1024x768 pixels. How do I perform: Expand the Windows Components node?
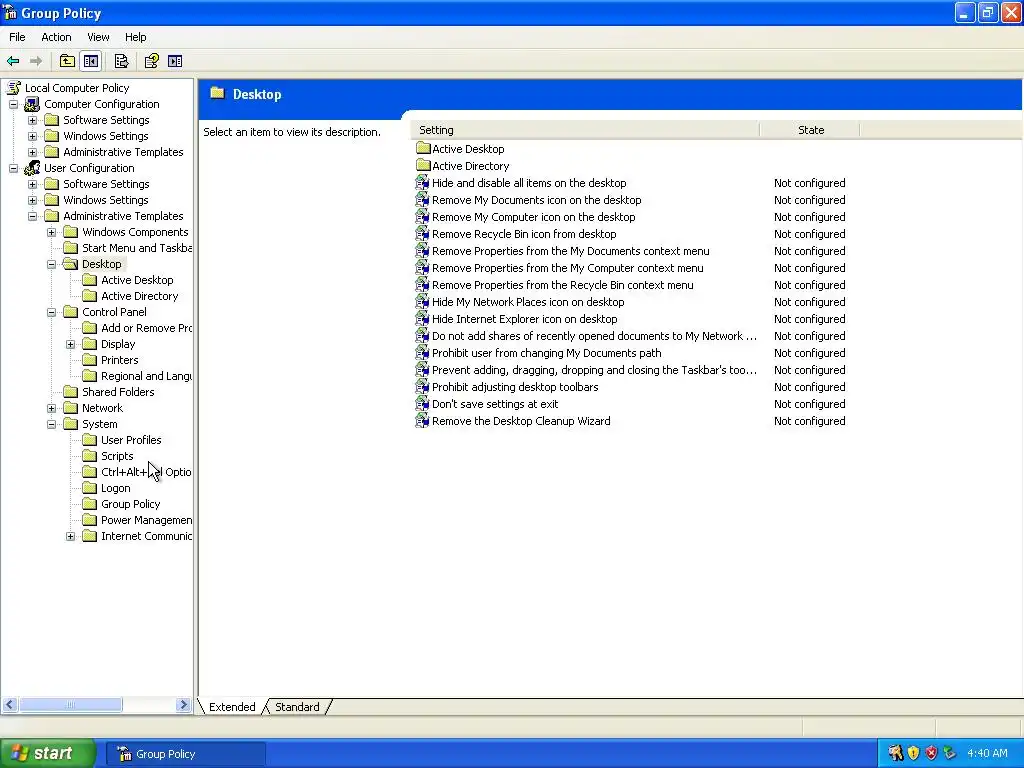(52, 232)
